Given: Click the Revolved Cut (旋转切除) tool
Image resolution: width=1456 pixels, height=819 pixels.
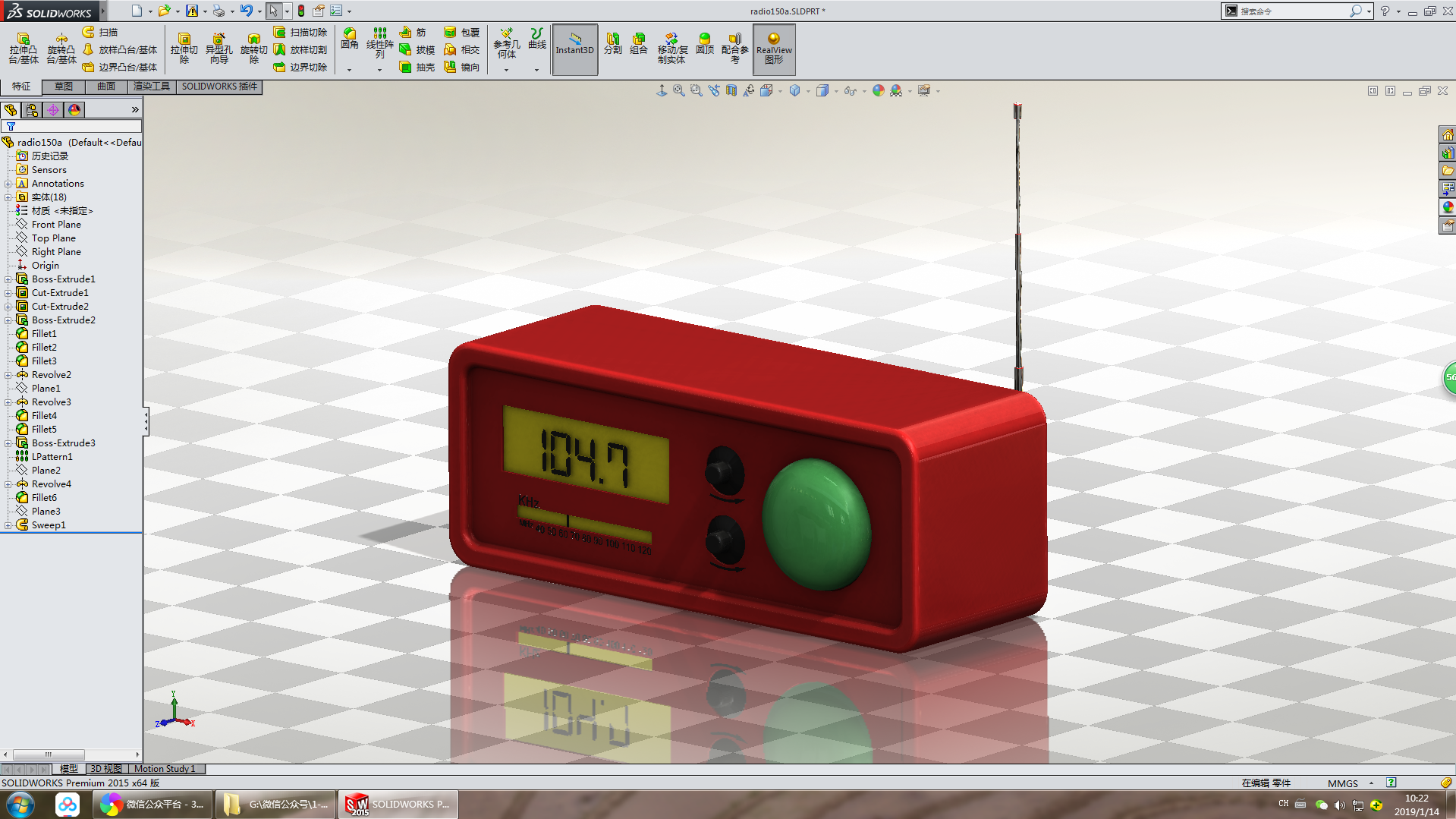Looking at the screenshot, I should tap(253, 49).
